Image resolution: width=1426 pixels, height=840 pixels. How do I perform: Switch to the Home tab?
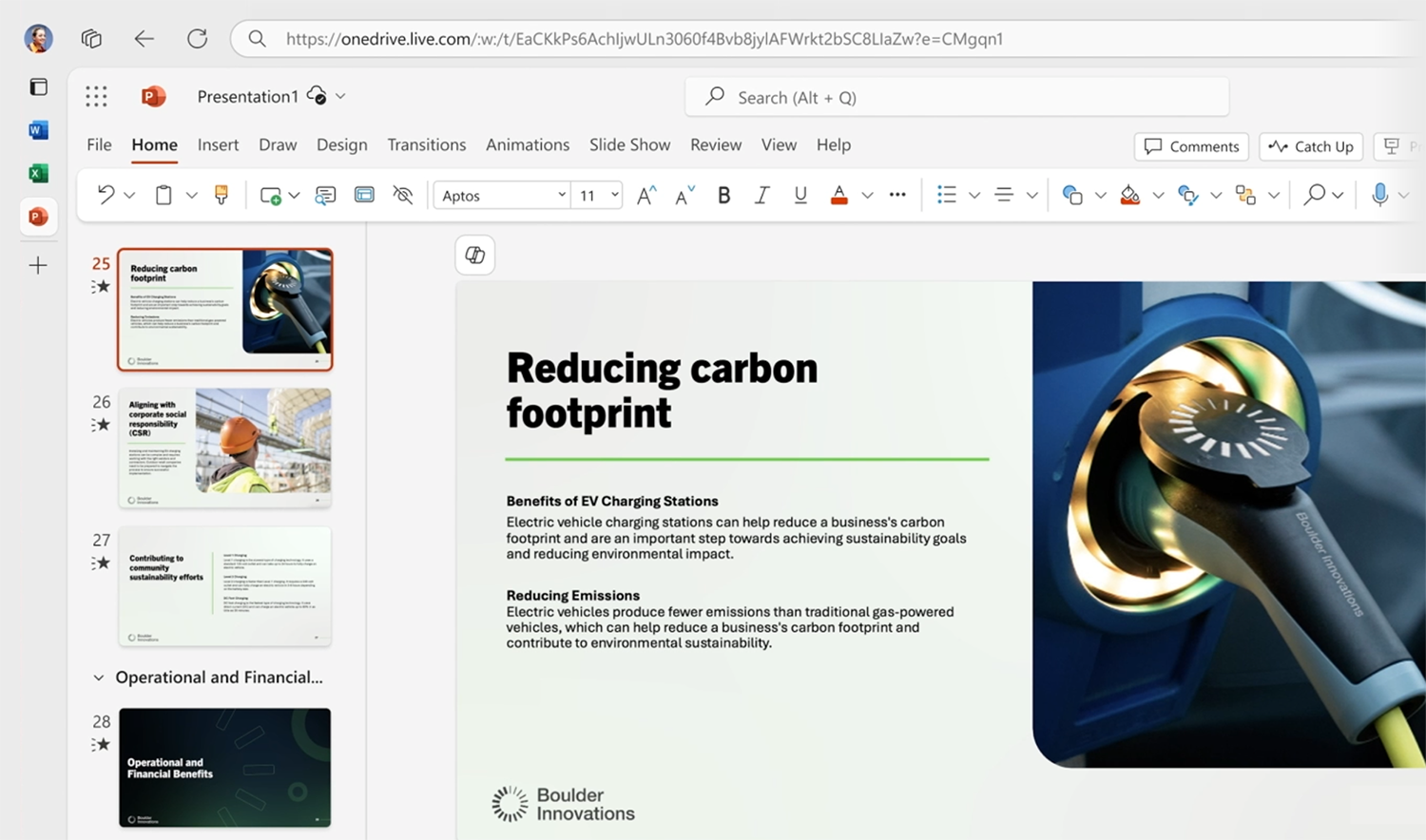pyautogui.click(x=154, y=144)
